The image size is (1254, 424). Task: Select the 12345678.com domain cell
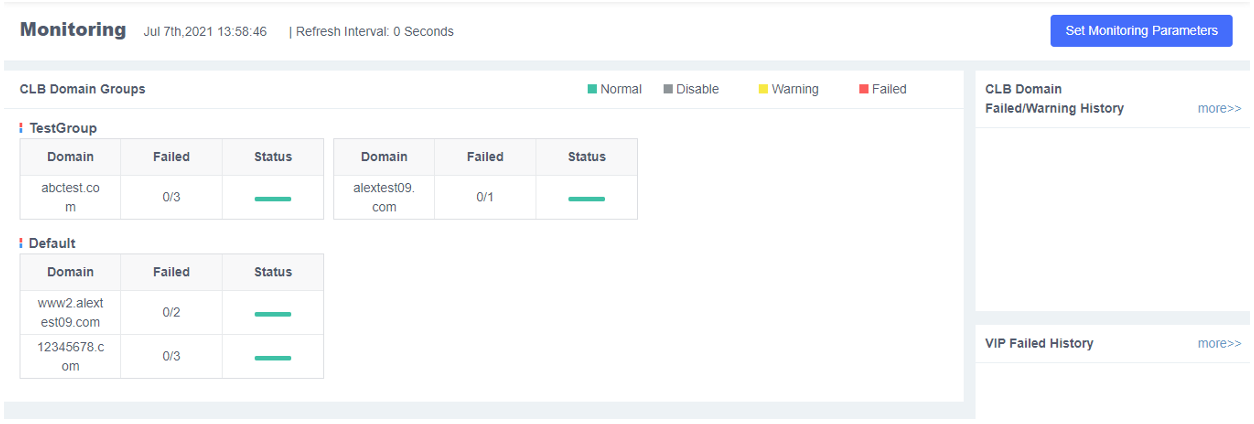click(x=70, y=356)
